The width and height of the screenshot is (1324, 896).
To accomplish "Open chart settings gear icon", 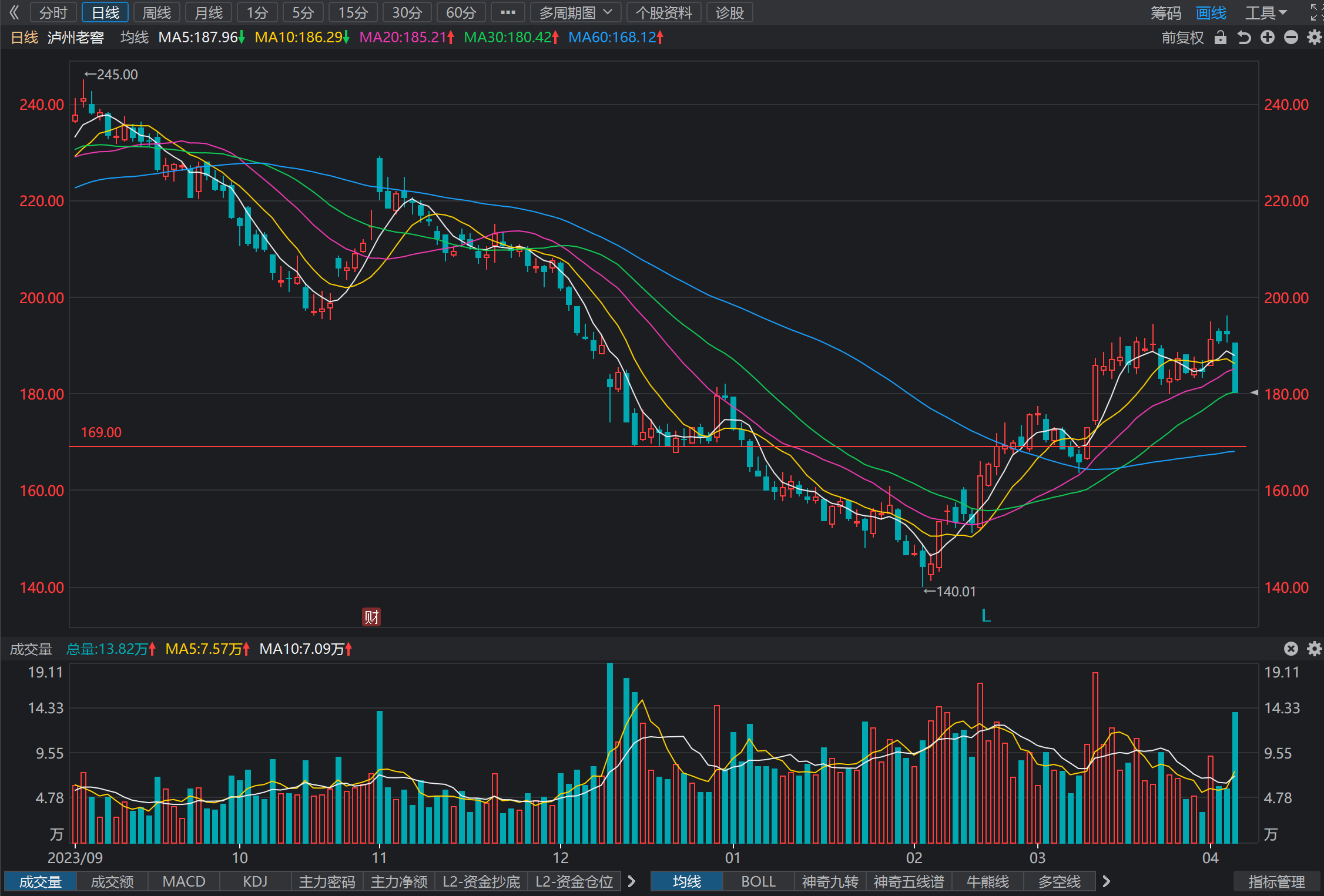I will tap(1314, 38).
